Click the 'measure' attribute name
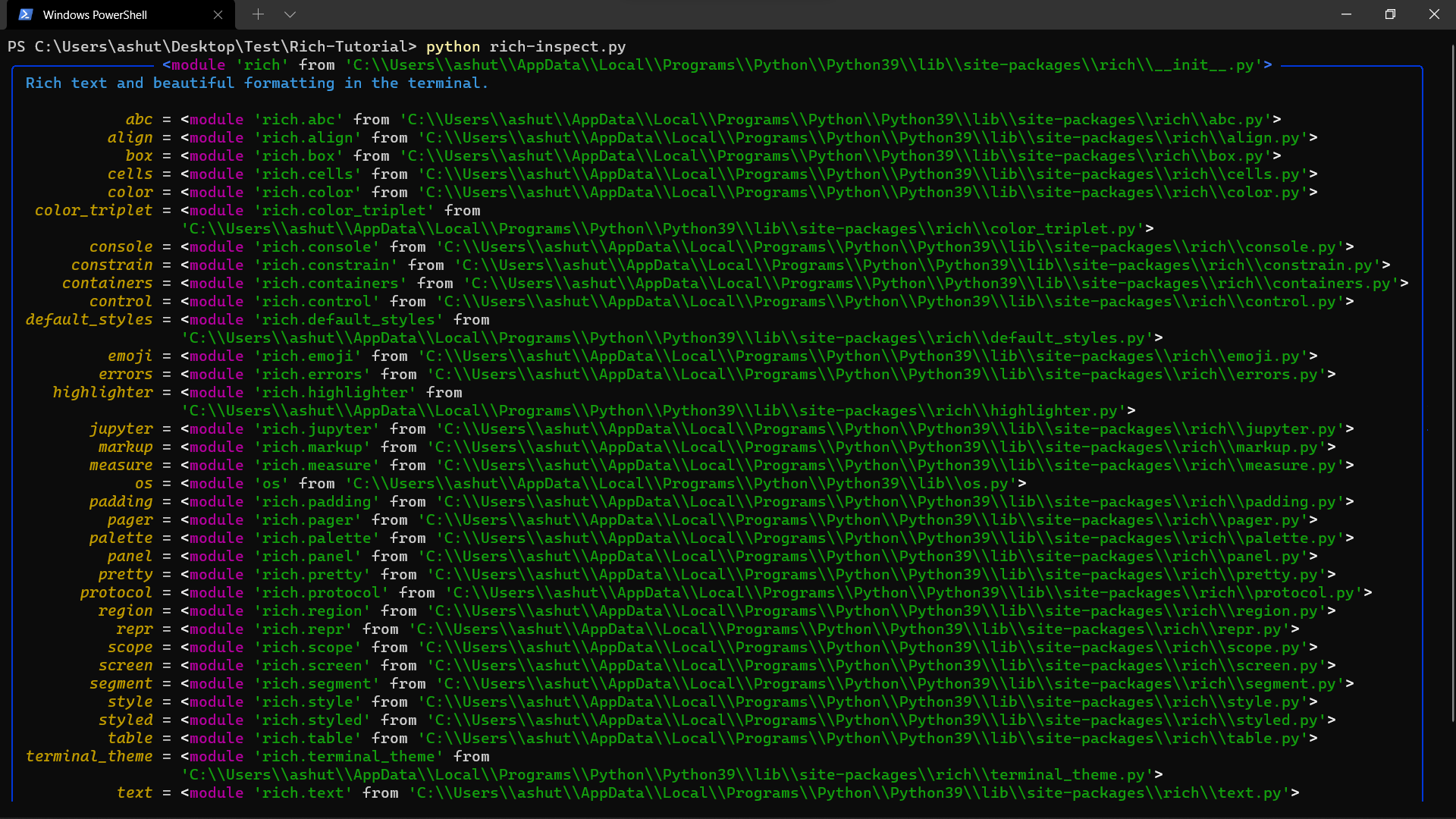1456x819 pixels. pos(121,466)
